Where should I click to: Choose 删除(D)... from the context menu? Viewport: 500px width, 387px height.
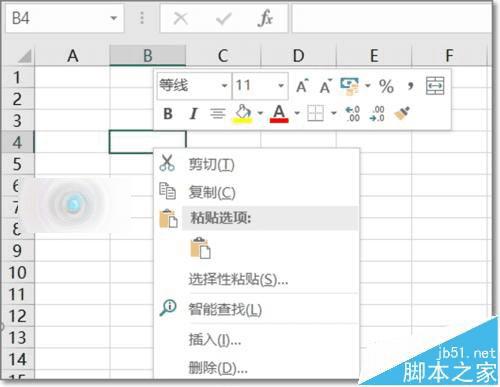click(257, 367)
